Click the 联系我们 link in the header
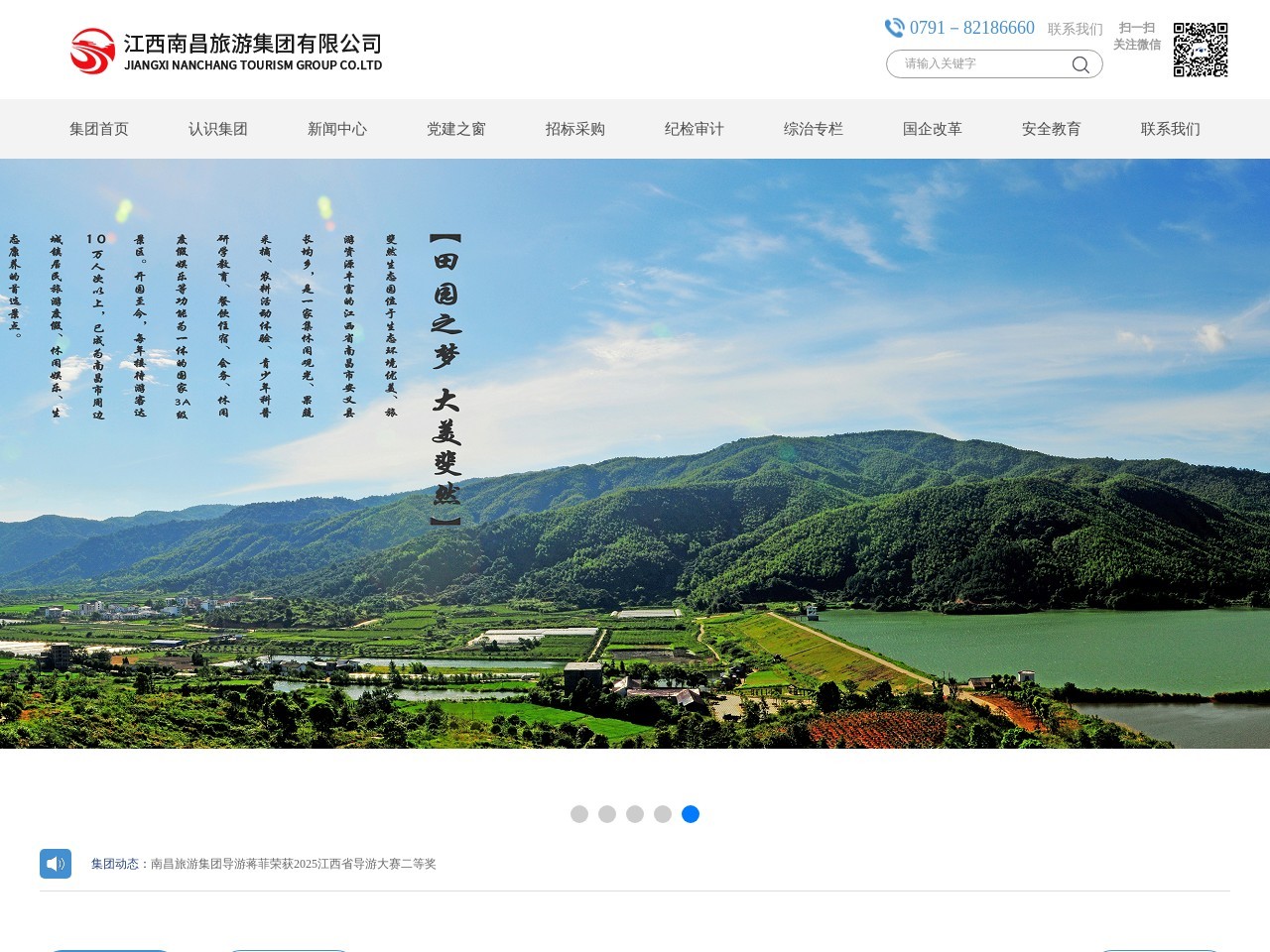The height and width of the screenshot is (952, 1270). click(x=1074, y=28)
